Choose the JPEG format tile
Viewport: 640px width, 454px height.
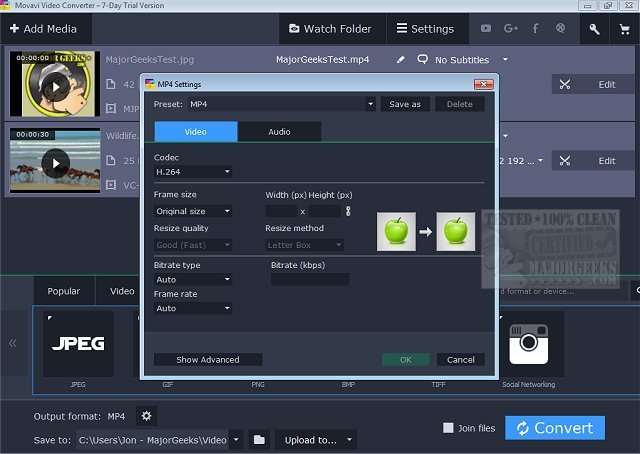78,344
